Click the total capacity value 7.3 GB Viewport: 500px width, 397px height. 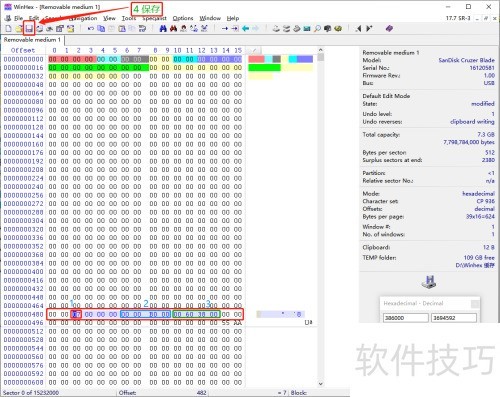(486, 135)
